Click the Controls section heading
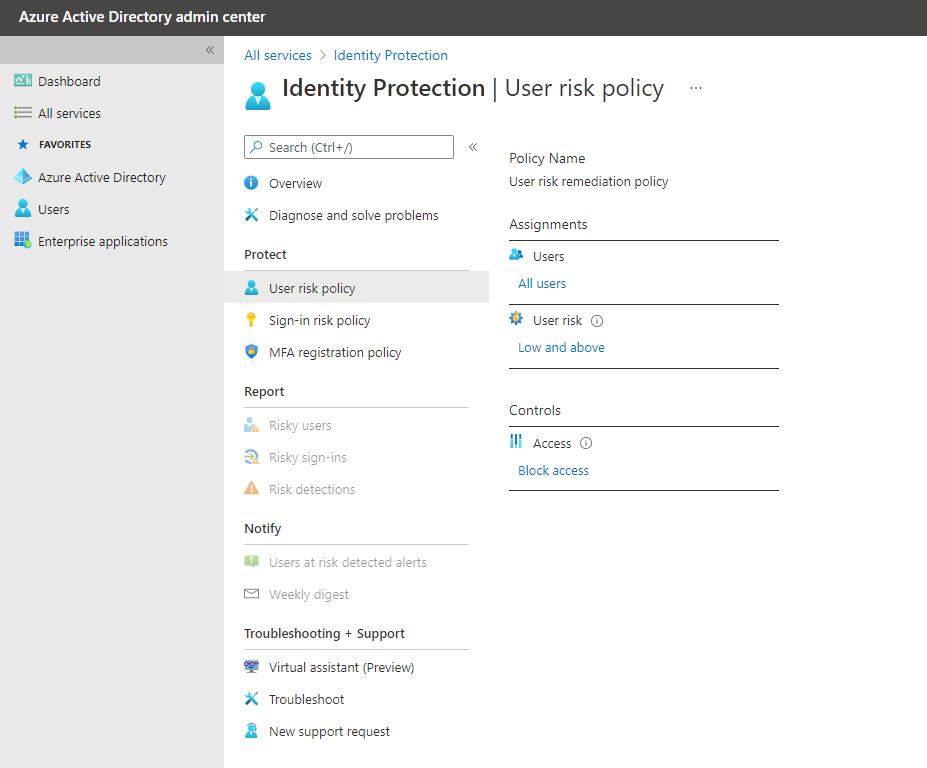This screenshot has width=927, height=768. click(x=535, y=410)
